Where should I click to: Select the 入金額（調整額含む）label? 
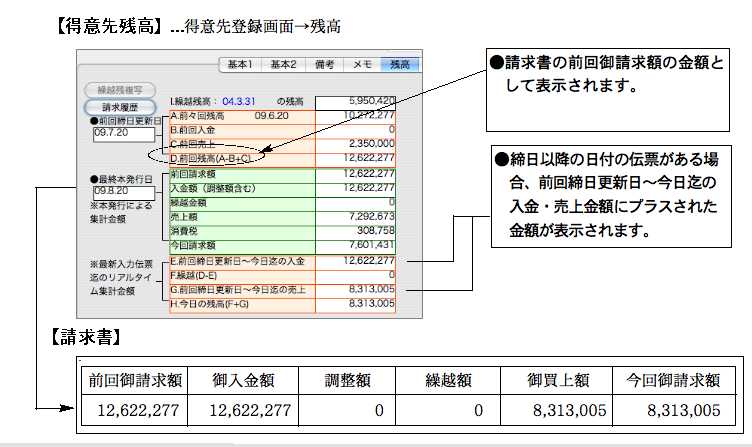click(213, 188)
